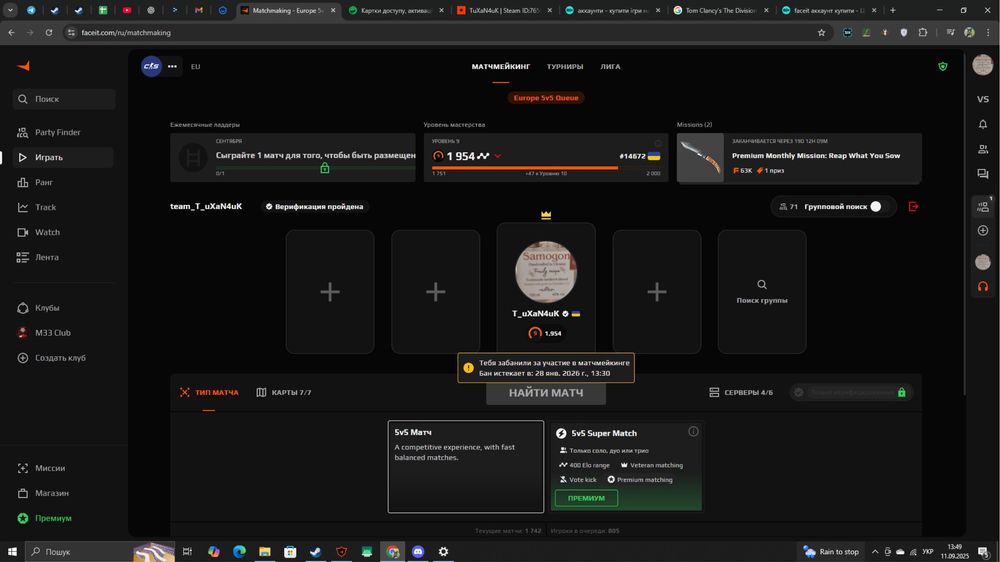Toggle the Групповой поиск switch
Viewport: 1000px width, 562px height.
pos(879,206)
